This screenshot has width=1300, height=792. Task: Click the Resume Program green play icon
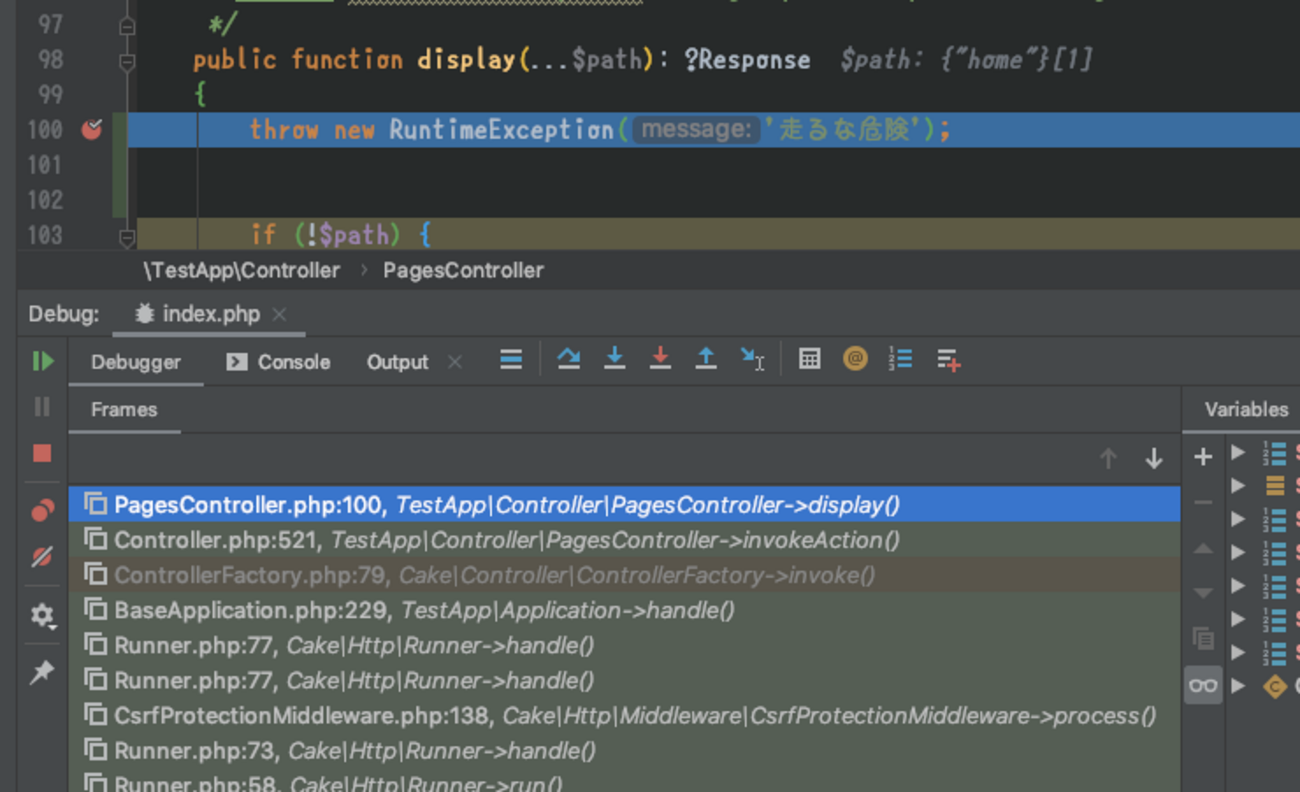click(42, 361)
